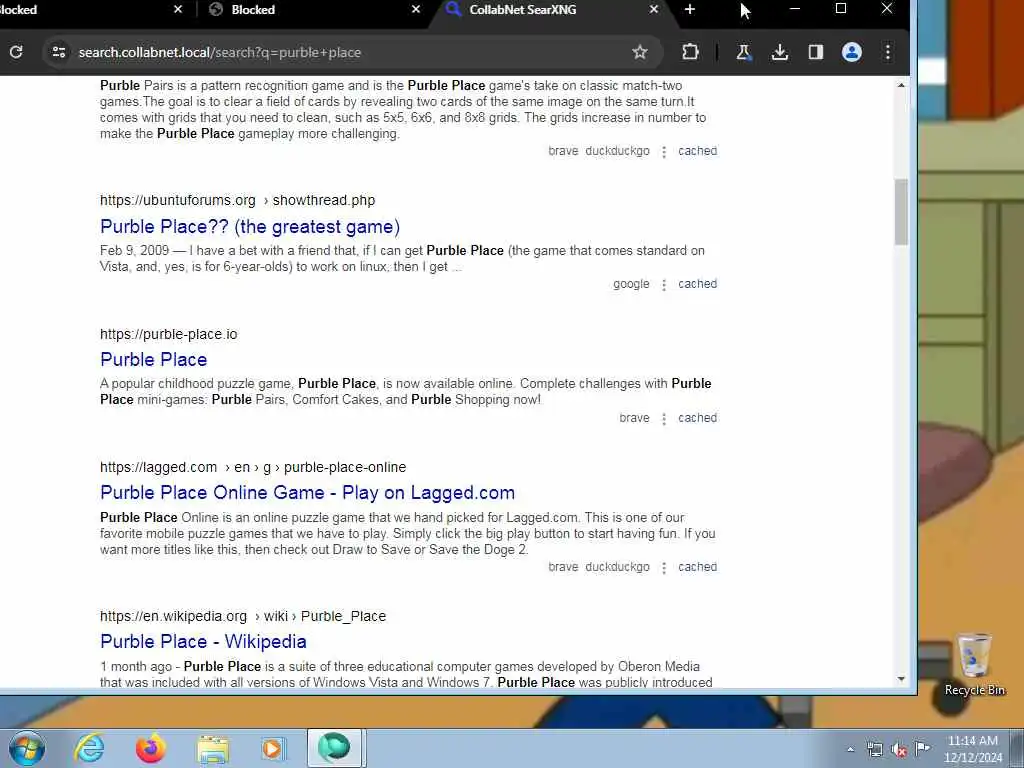Viewport: 1024px width, 768px height.
Task: Click duckduckgo label under Purble Pairs result
Action: click(617, 151)
